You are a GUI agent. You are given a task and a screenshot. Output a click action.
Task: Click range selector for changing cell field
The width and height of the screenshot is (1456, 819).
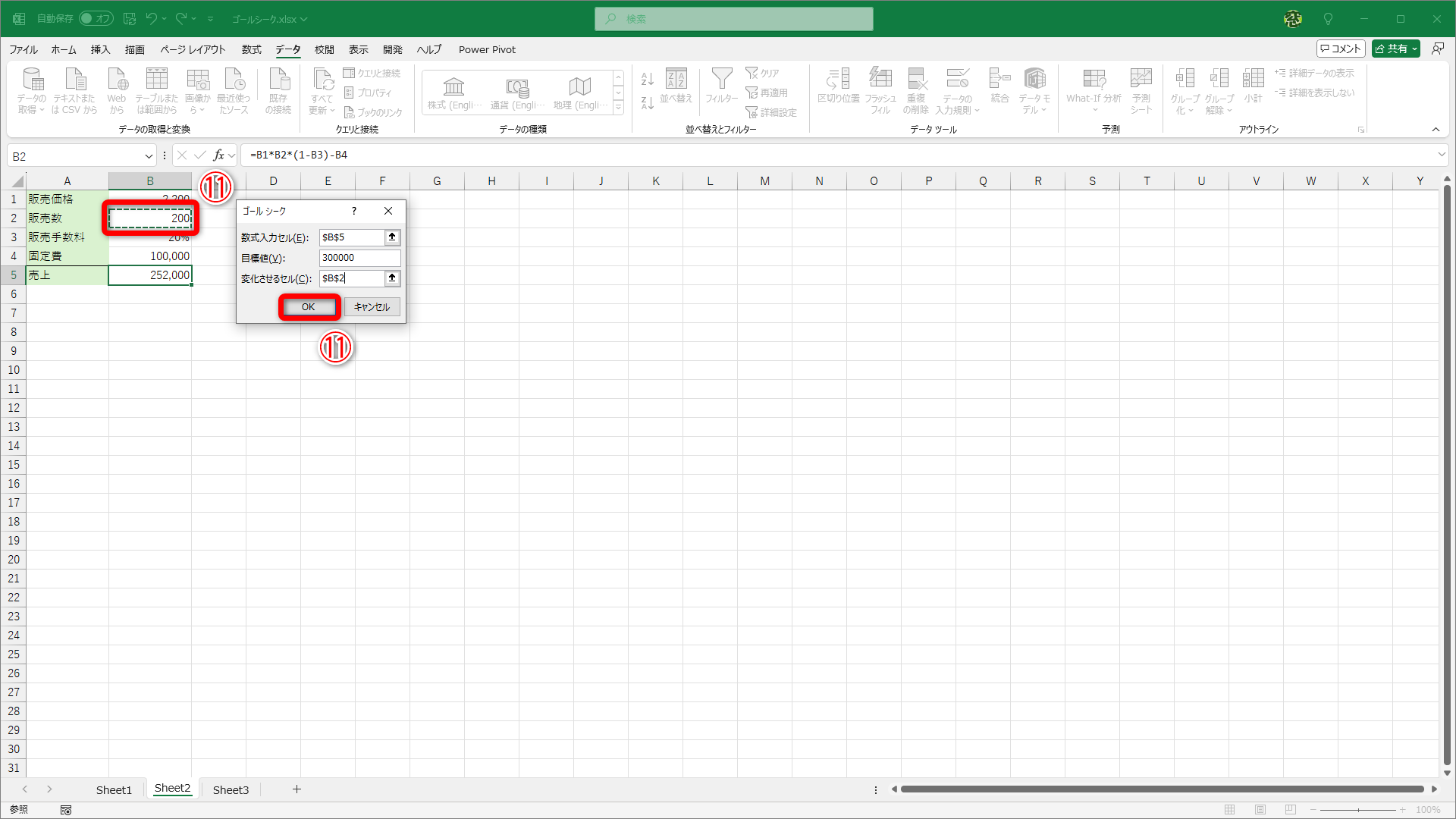[x=392, y=278]
